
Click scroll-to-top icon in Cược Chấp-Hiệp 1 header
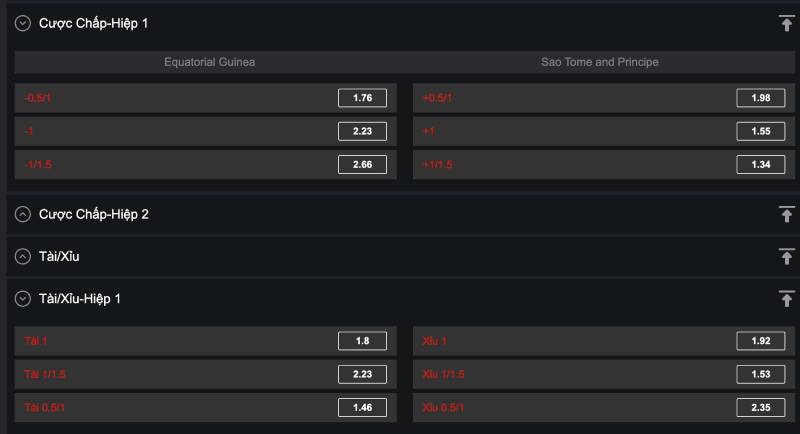786,23
